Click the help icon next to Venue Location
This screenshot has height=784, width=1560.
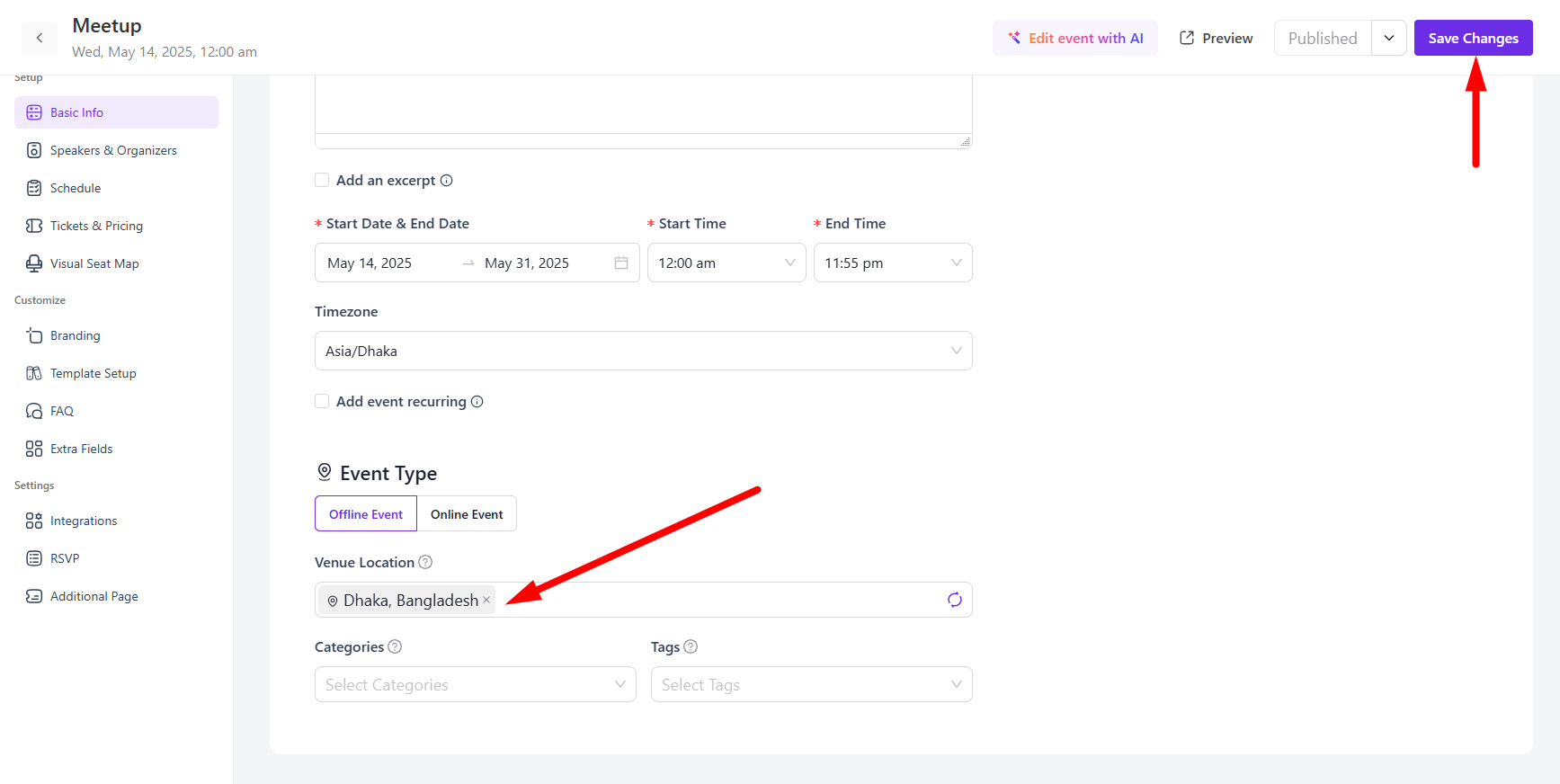pyautogui.click(x=425, y=562)
